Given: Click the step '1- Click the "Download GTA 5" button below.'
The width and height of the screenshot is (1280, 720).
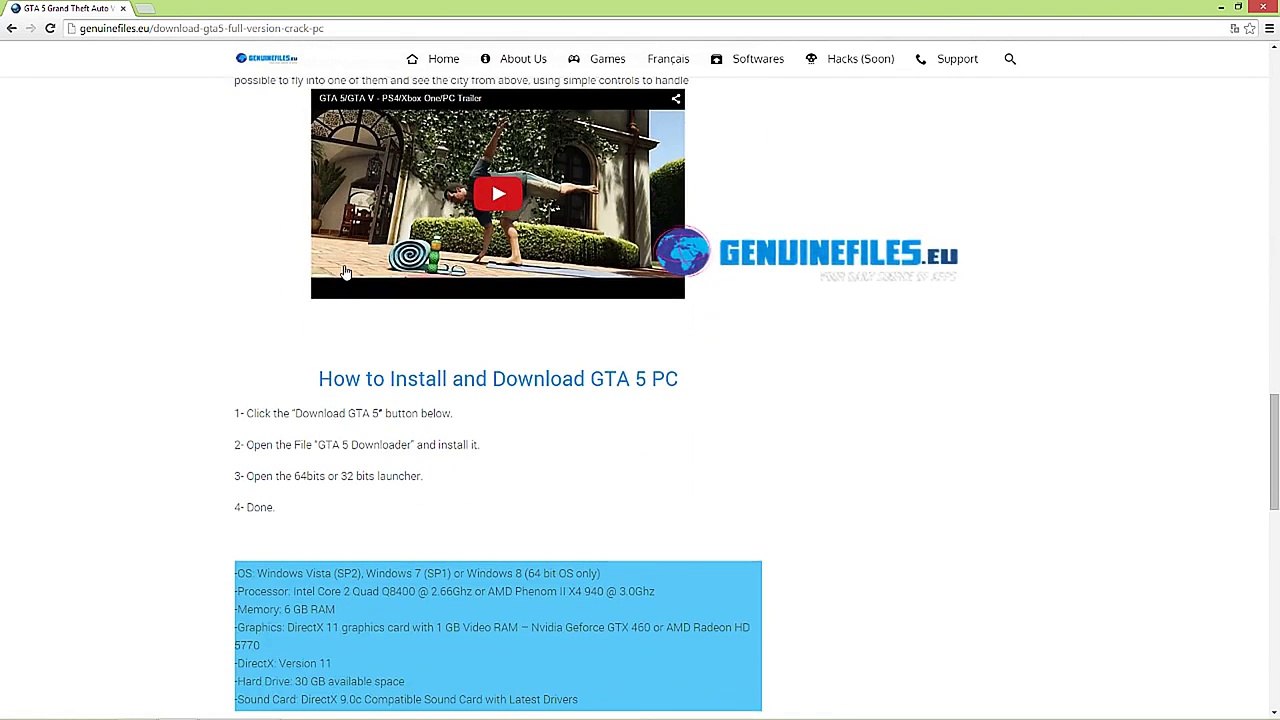Looking at the screenshot, I should click(x=343, y=413).
